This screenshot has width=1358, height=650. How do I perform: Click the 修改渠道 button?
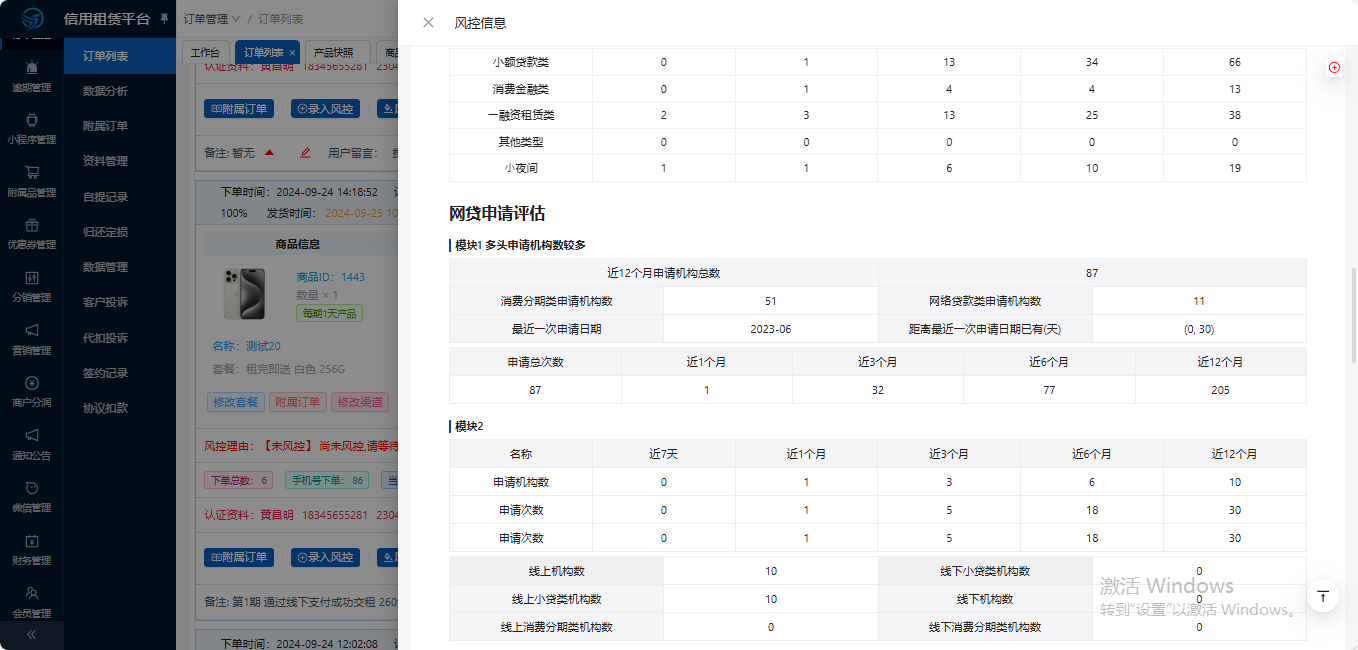[360, 402]
